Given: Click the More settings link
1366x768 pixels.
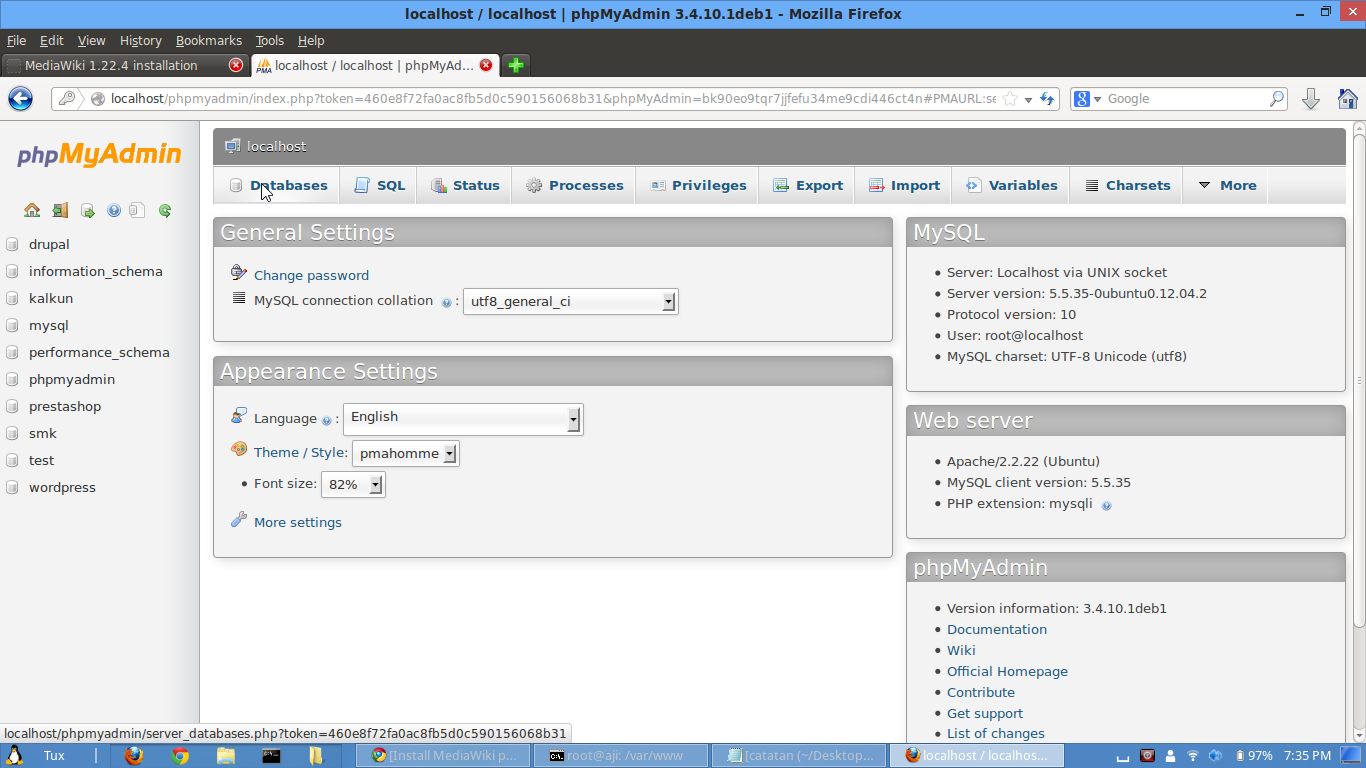Looking at the screenshot, I should click(298, 522).
